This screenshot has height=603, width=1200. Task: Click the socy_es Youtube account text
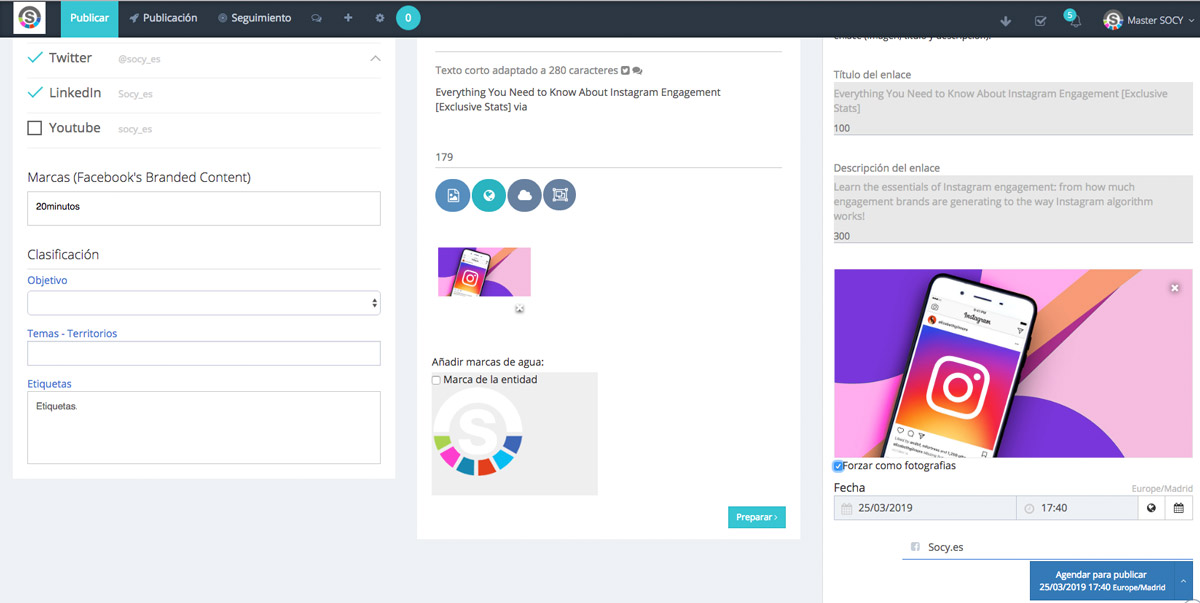click(x=135, y=129)
